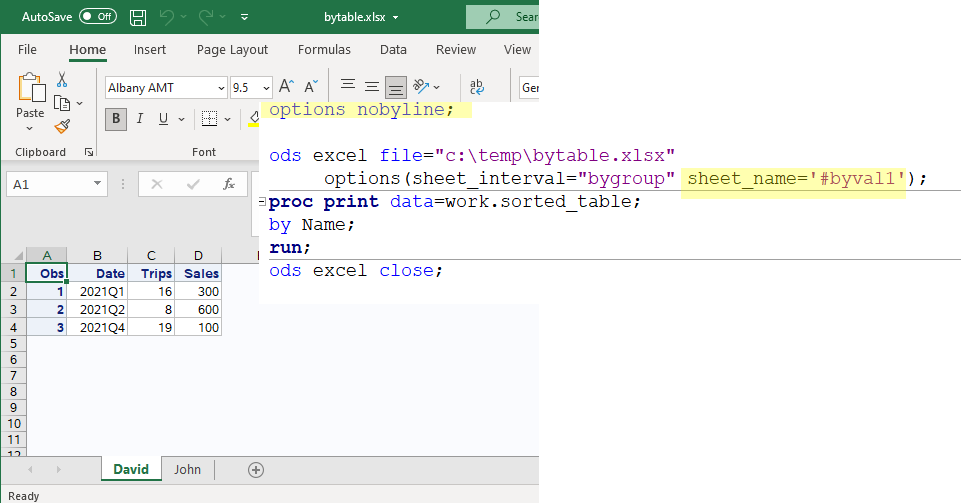The height and width of the screenshot is (503, 961).
Task: Open the font size dropdown
Action: point(265,88)
